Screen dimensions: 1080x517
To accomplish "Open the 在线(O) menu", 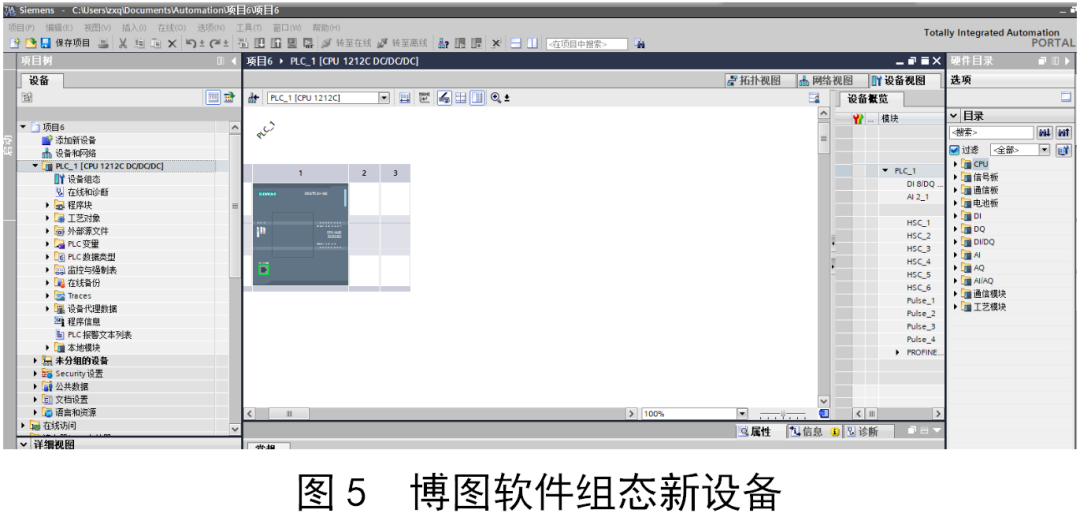I will [x=172, y=28].
